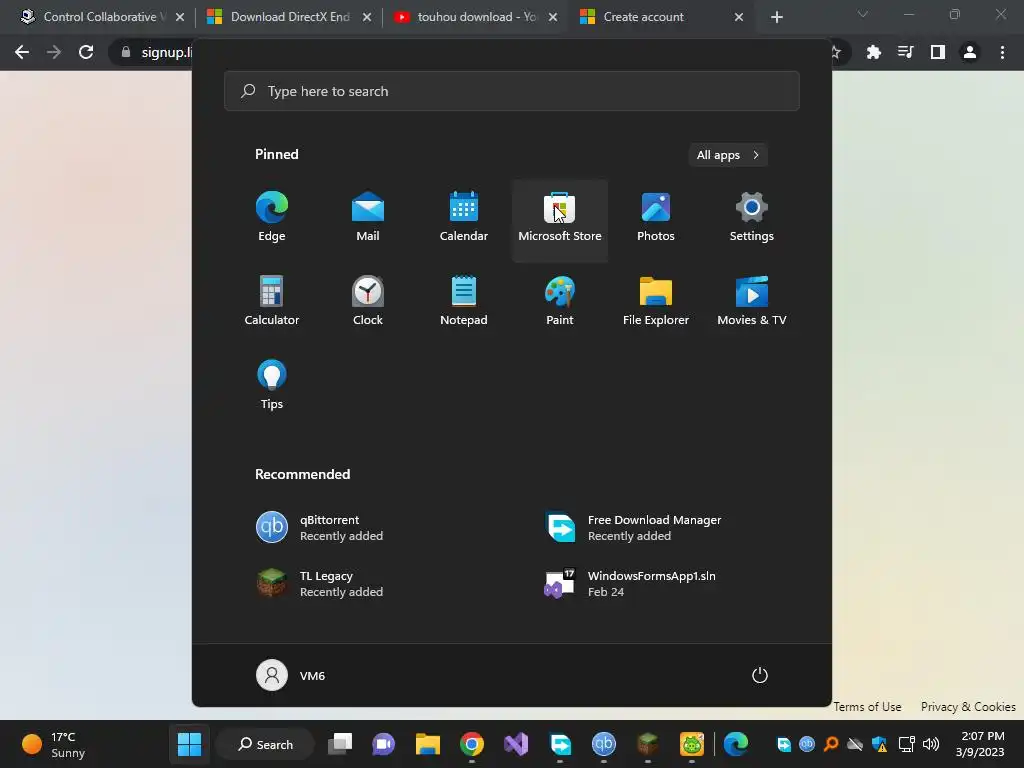Select the Create account tab

662,17
